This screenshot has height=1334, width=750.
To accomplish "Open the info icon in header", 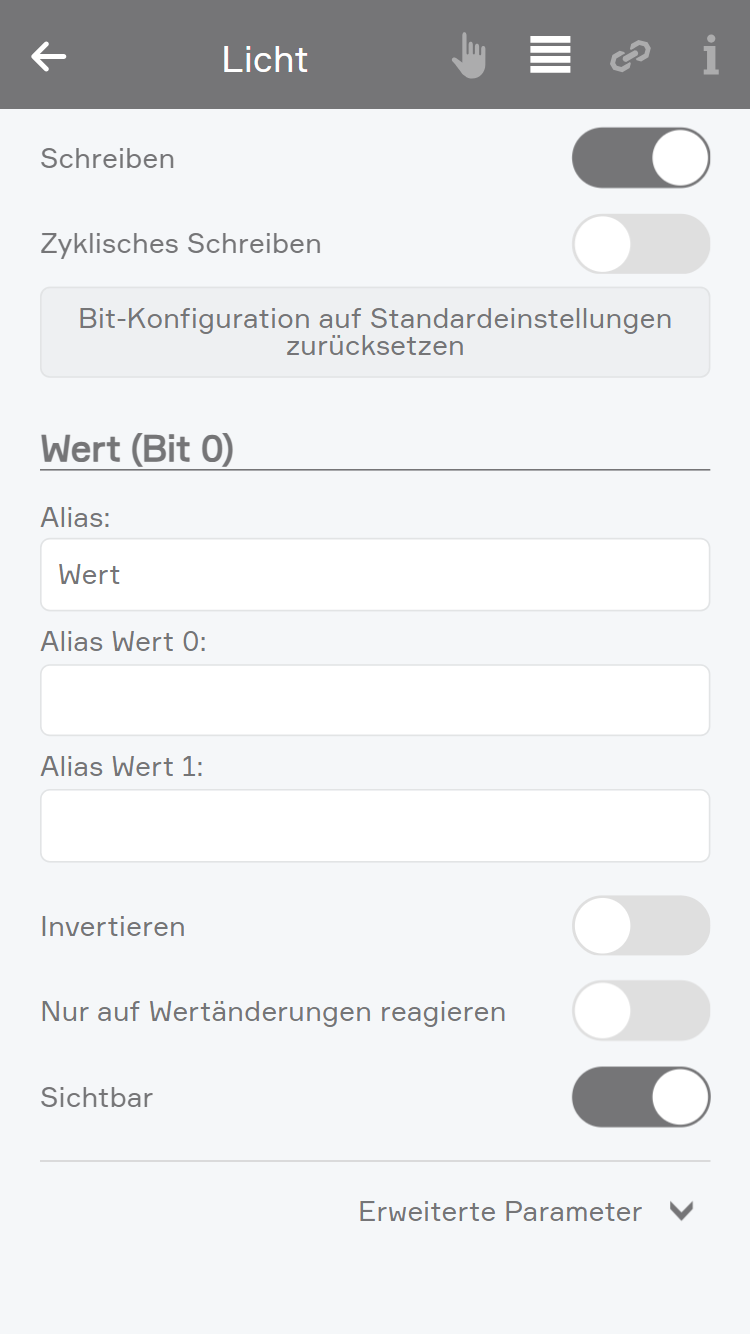I will pos(710,56).
